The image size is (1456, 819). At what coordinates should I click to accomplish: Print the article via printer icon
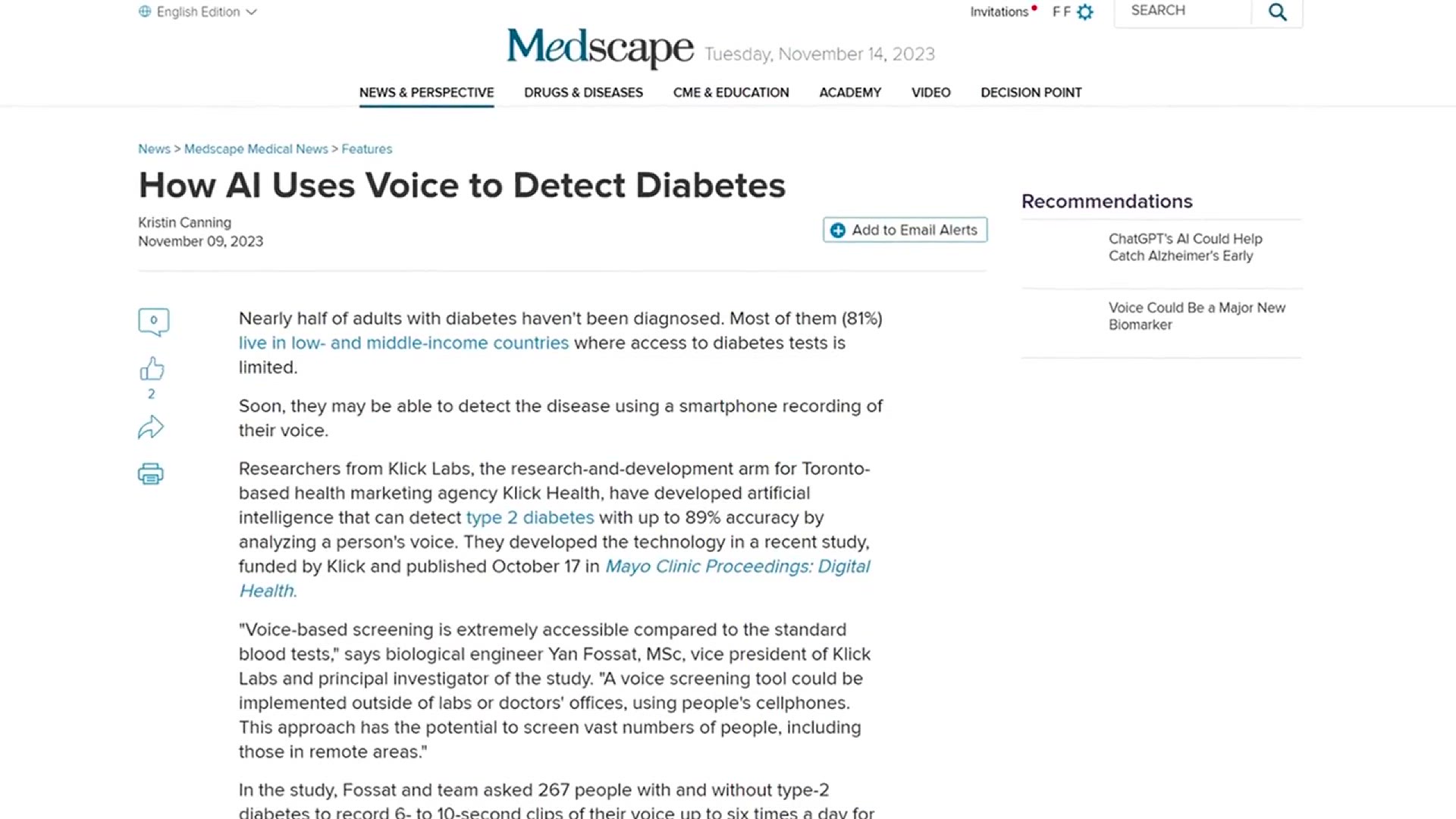151,474
